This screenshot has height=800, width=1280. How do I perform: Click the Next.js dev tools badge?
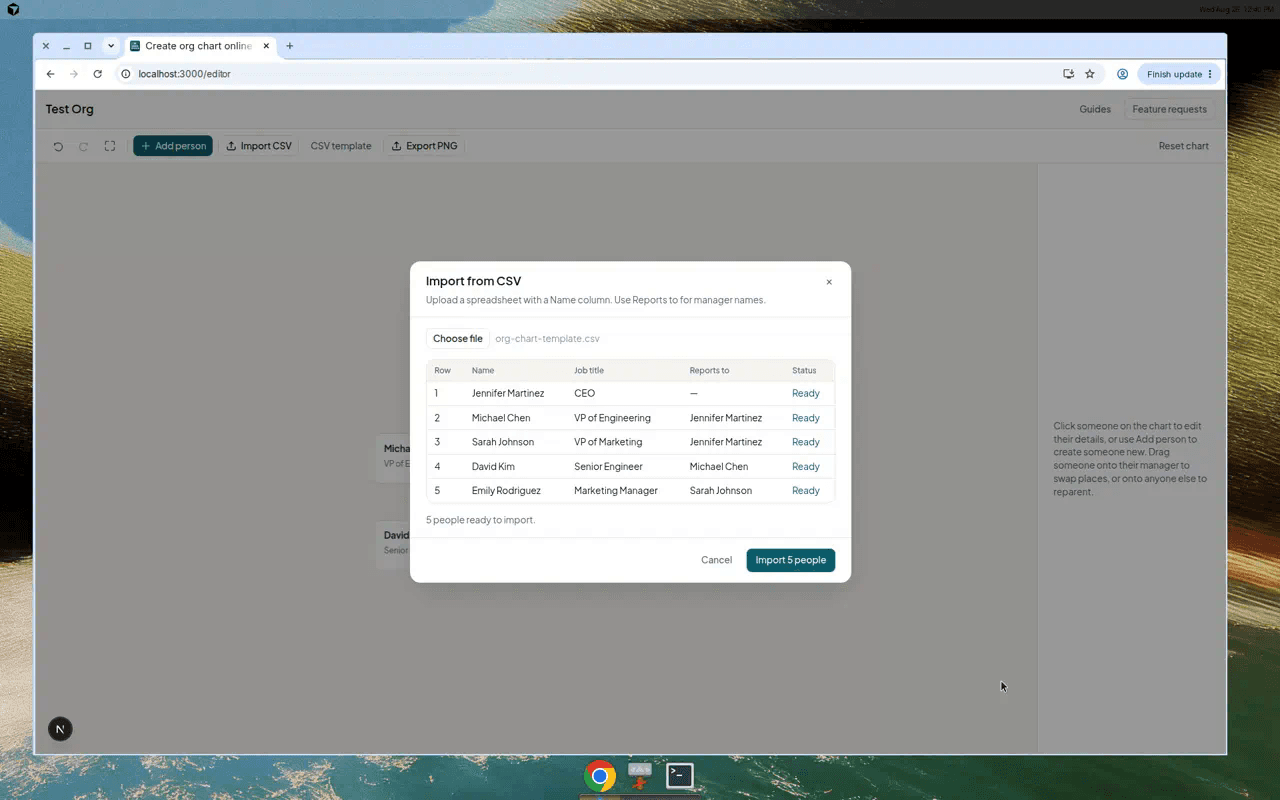coord(60,729)
